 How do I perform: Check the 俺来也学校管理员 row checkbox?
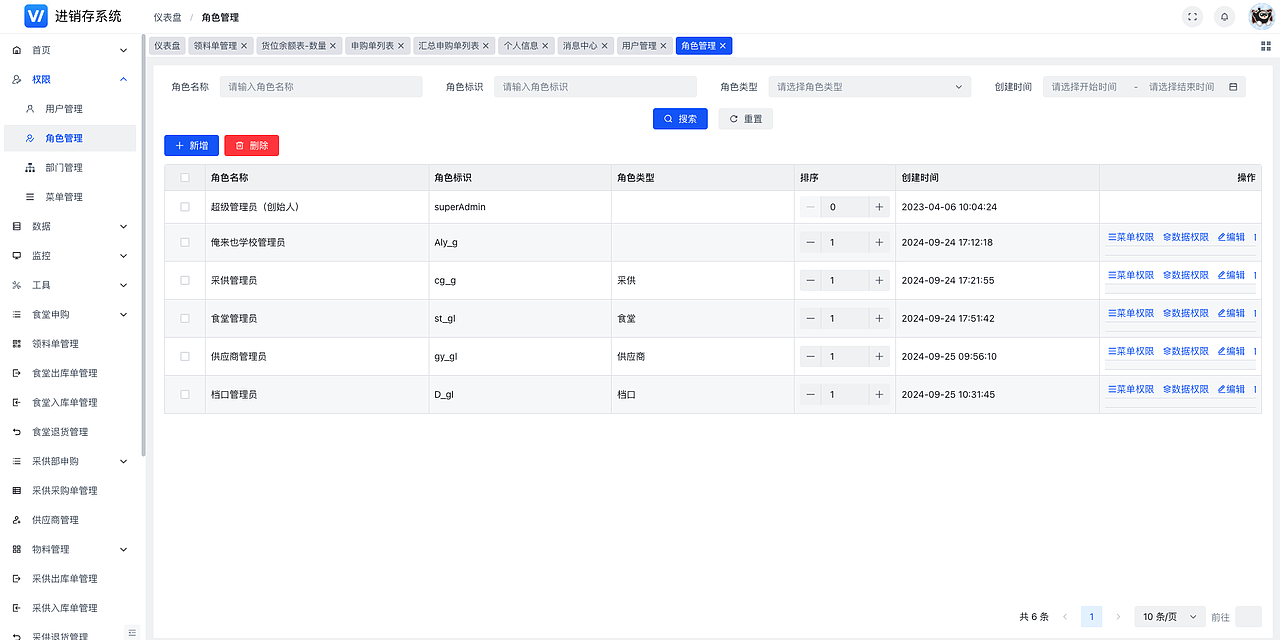click(x=184, y=242)
